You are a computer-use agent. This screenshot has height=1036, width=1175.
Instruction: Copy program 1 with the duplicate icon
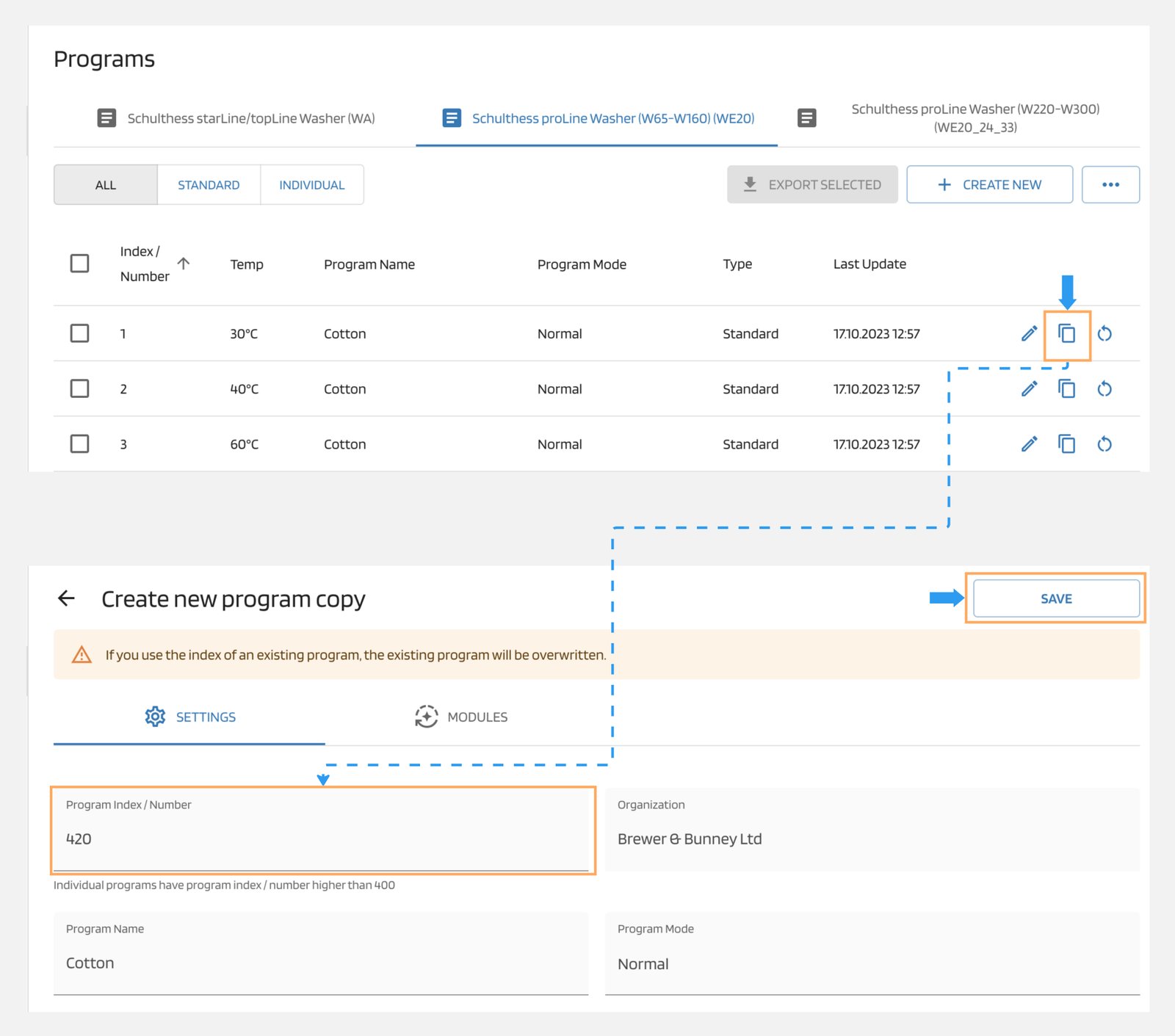(1066, 334)
